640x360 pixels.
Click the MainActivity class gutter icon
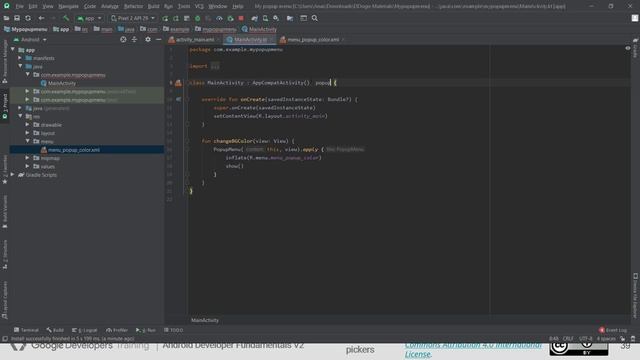pyautogui.click(x=178, y=83)
